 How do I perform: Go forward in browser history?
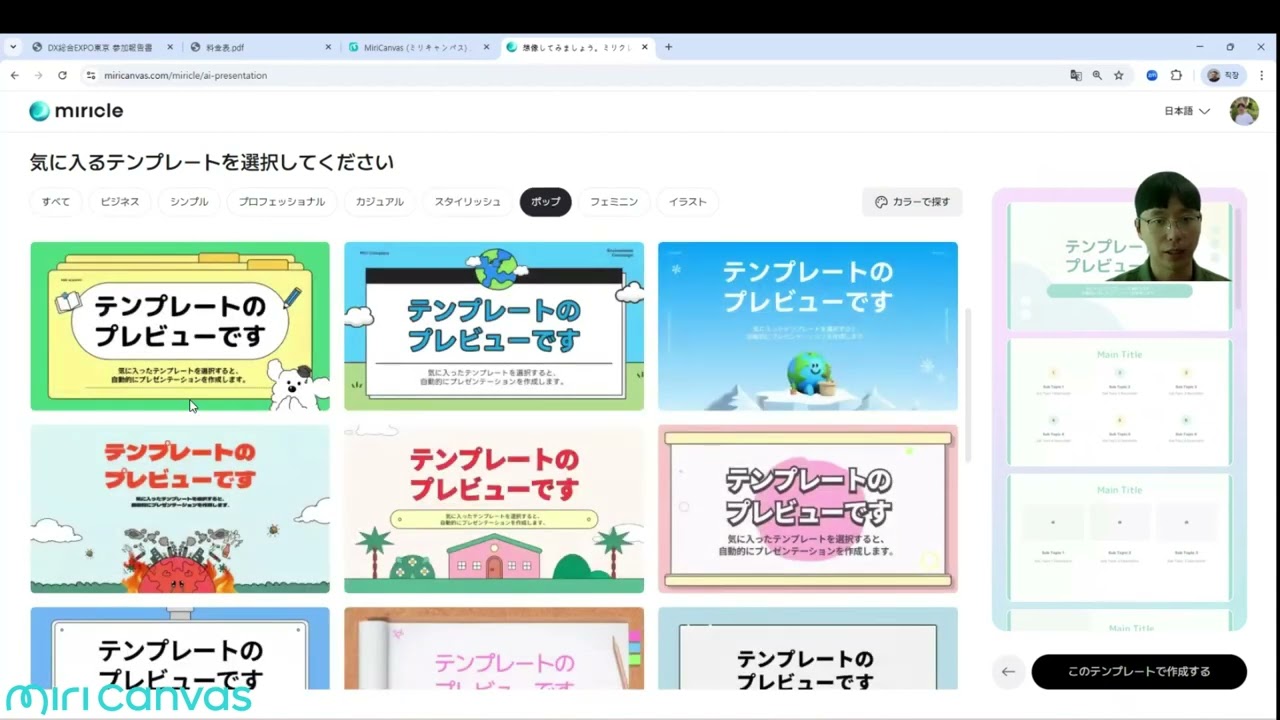[x=38, y=75]
